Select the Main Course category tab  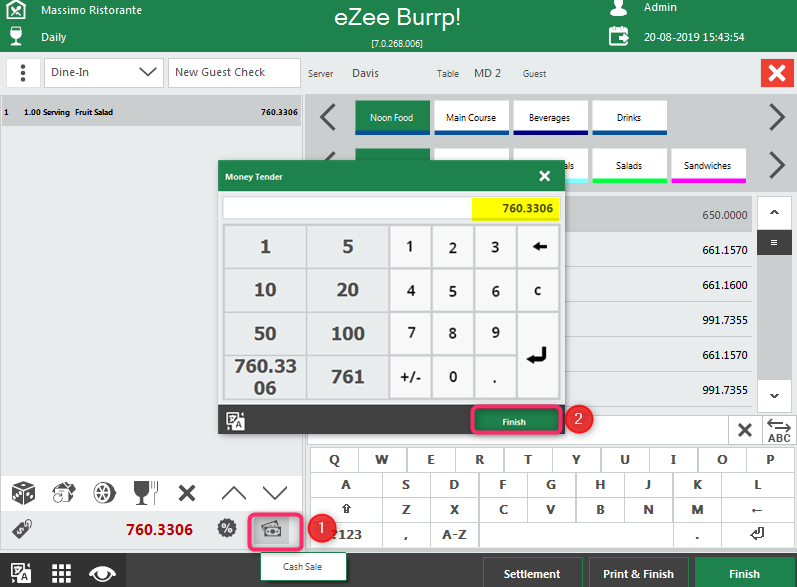[471, 117]
